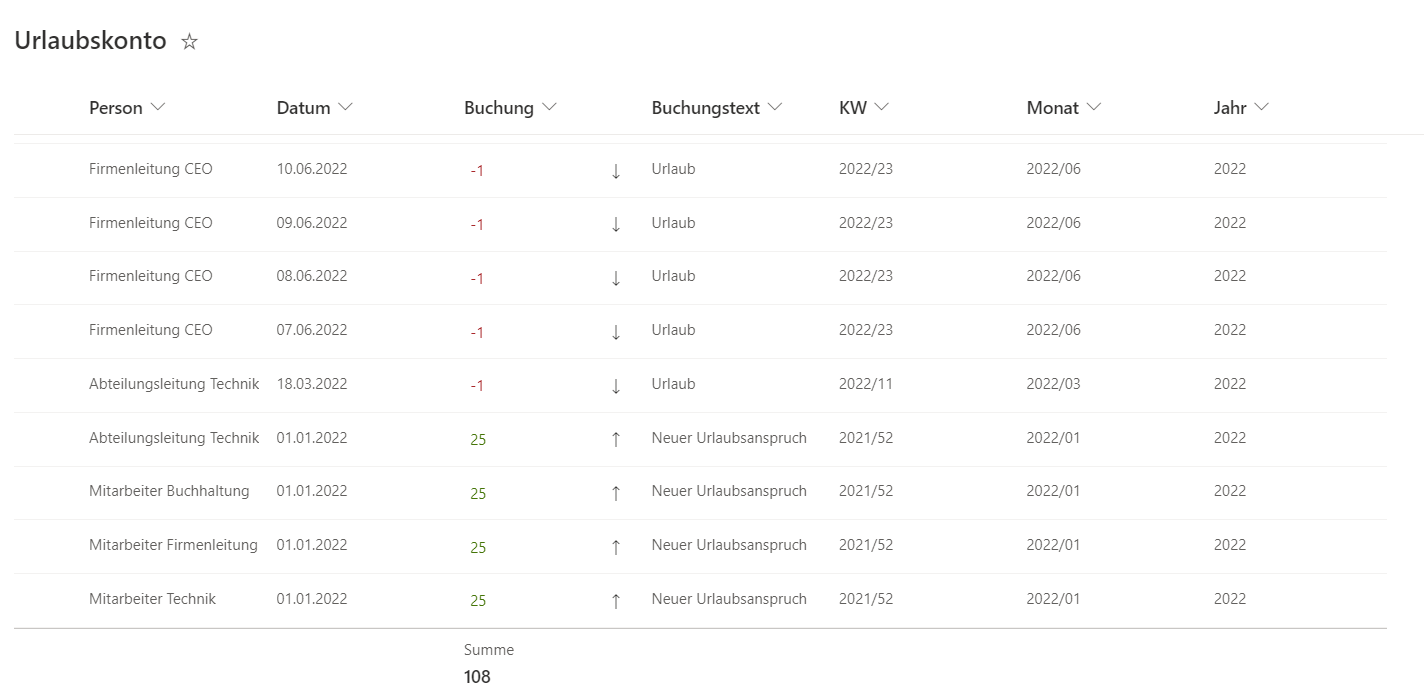Click the up arrow in Mitarbeiter Buchhaltung row

[x=616, y=493]
